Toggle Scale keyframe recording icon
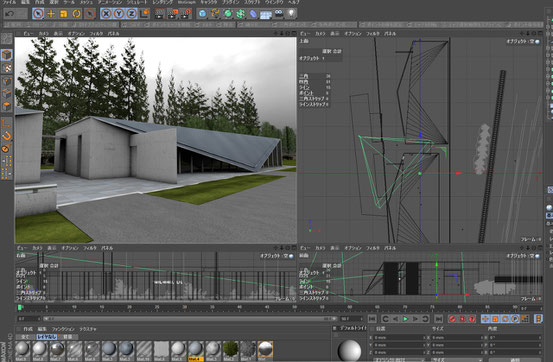The image size is (553, 362). pyautogui.click(x=495, y=319)
